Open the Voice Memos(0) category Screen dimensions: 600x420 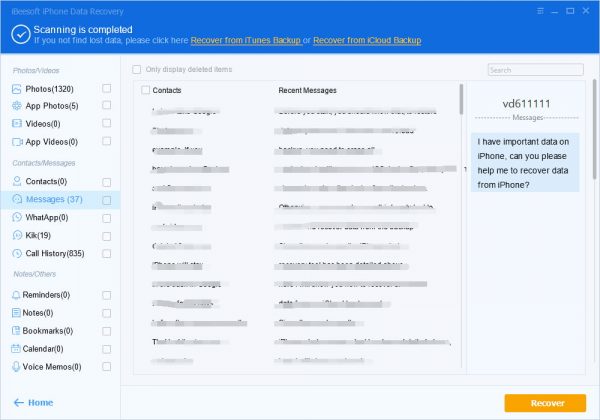(x=52, y=367)
